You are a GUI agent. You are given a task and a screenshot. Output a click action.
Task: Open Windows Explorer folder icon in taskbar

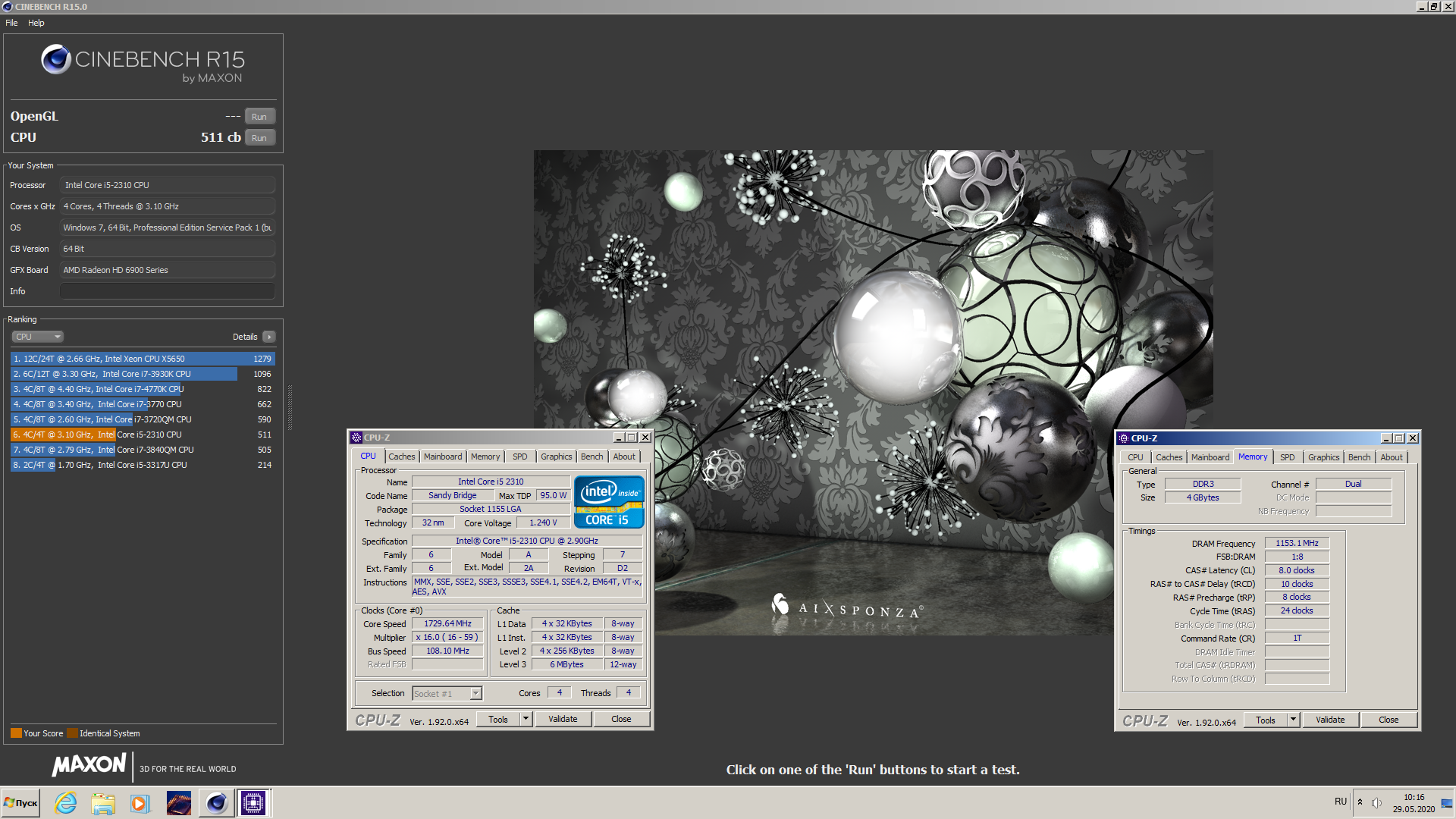point(103,803)
